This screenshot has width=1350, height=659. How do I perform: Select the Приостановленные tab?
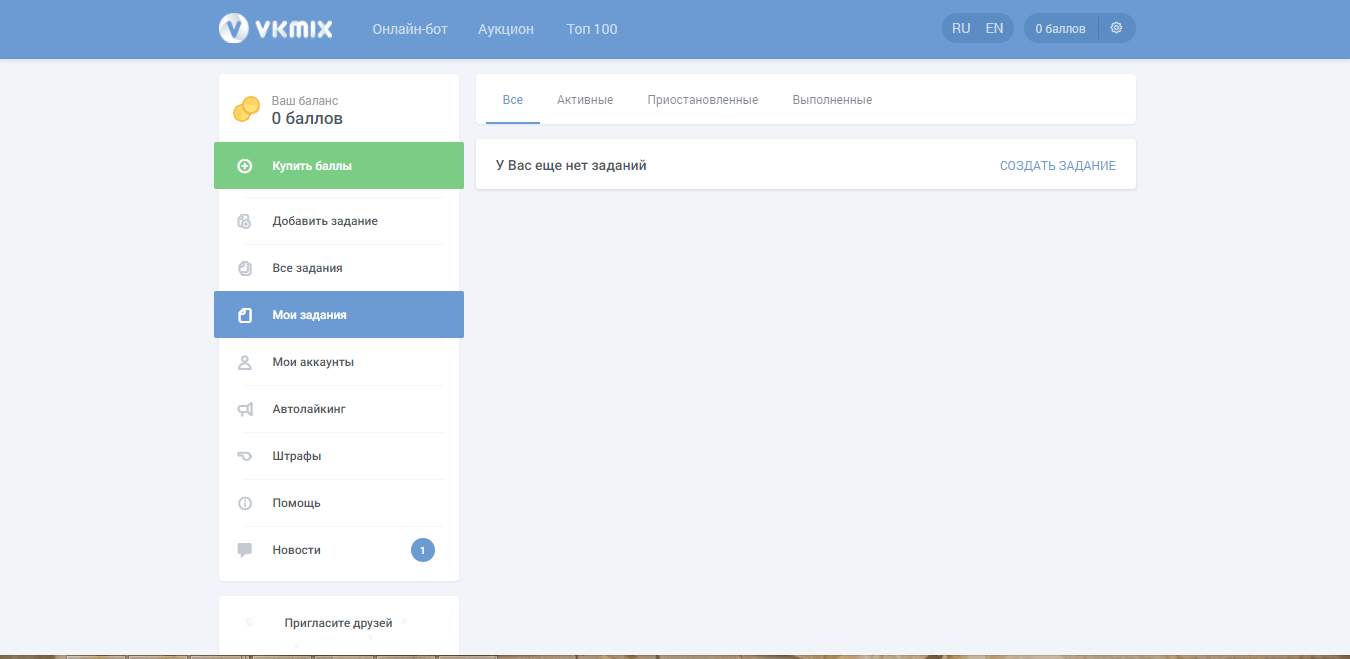703,100
